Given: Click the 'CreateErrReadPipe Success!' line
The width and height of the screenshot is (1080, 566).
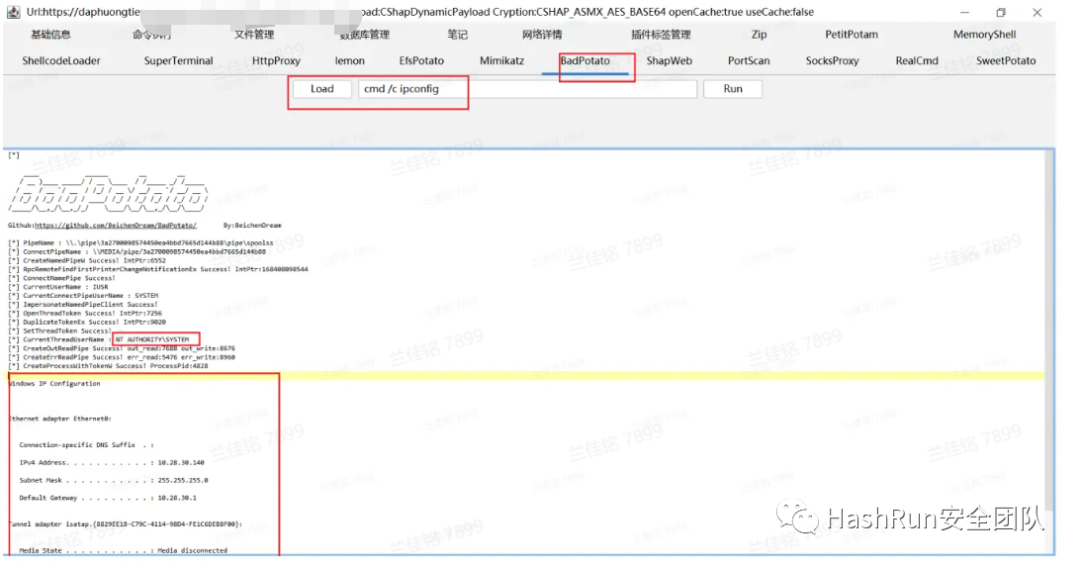Looking at the screenshot, I should [x=121, y=357].
